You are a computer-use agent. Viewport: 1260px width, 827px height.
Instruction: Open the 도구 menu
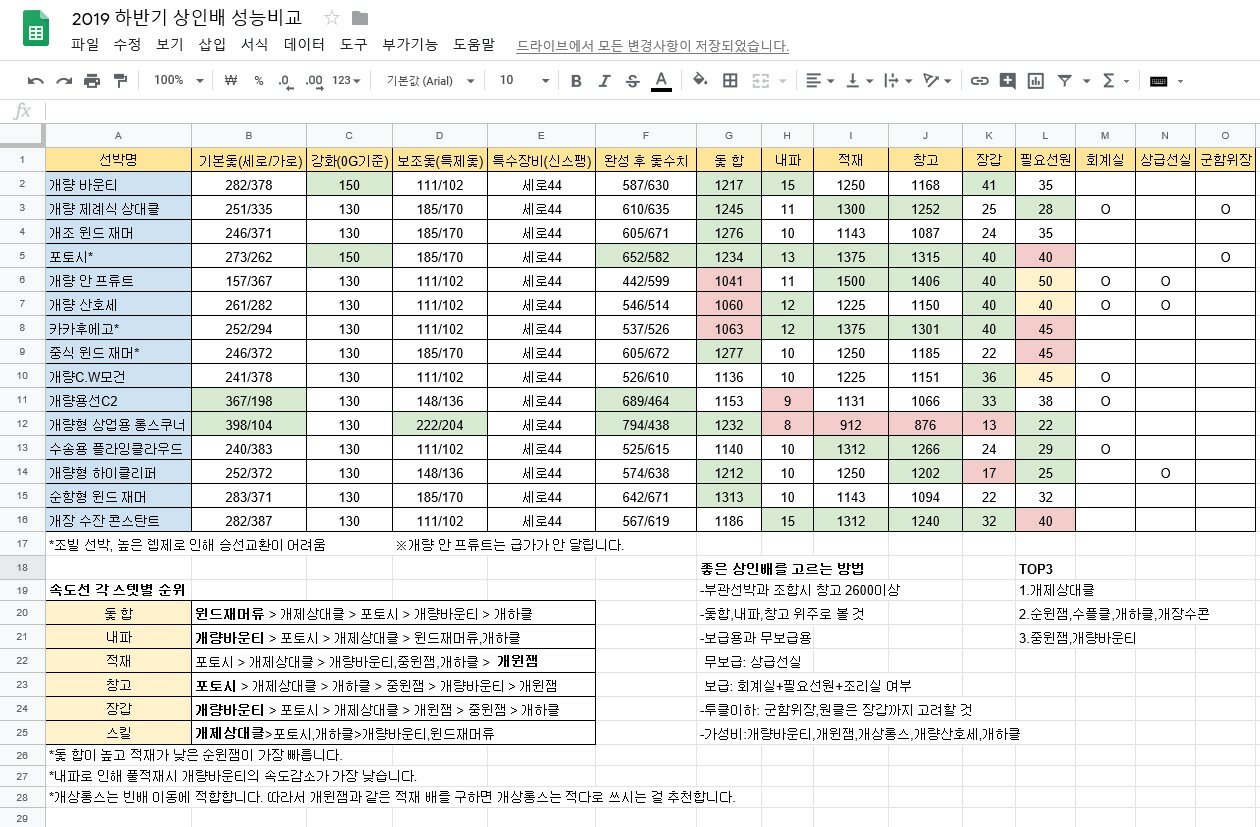tap(354, 45)
